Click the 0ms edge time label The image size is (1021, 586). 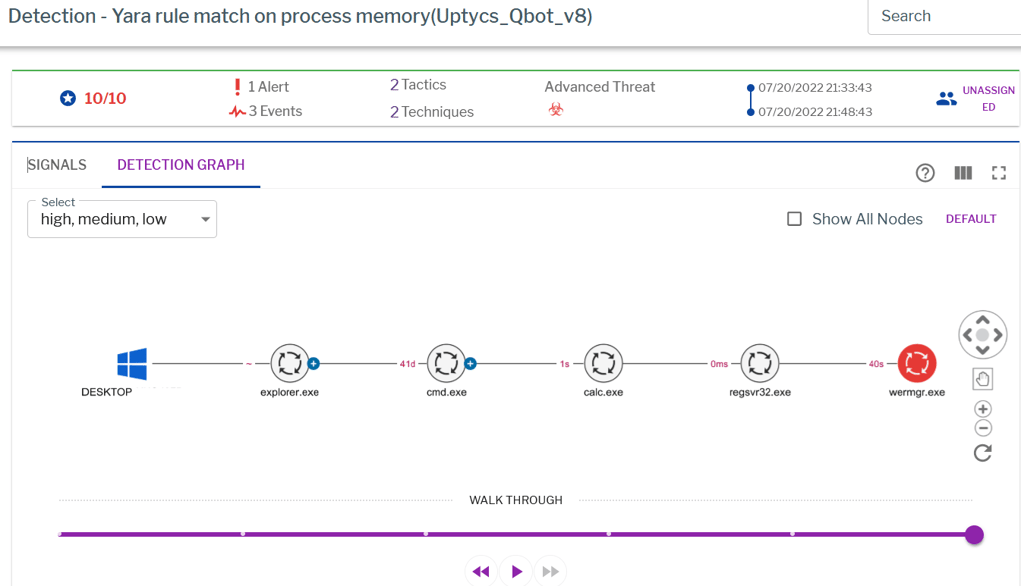click(x=719, y=364)
